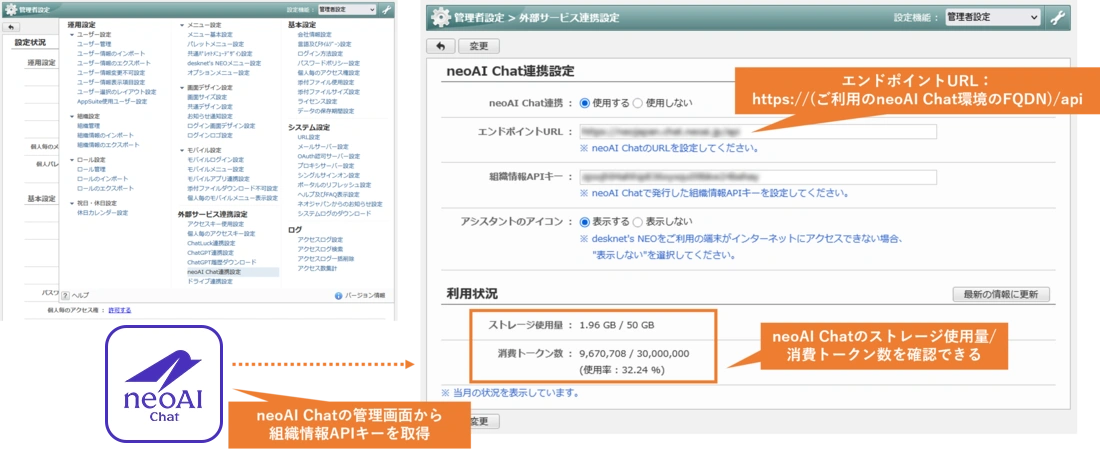The height and width of the screenshot is (452, 1100).
Task: Collapse the 組織設定 group
Action: click(x=72, y=117)
